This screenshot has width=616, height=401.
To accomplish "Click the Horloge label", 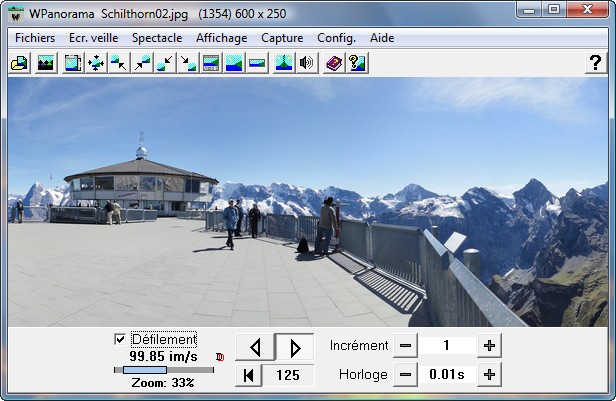I will coord(363,375).
